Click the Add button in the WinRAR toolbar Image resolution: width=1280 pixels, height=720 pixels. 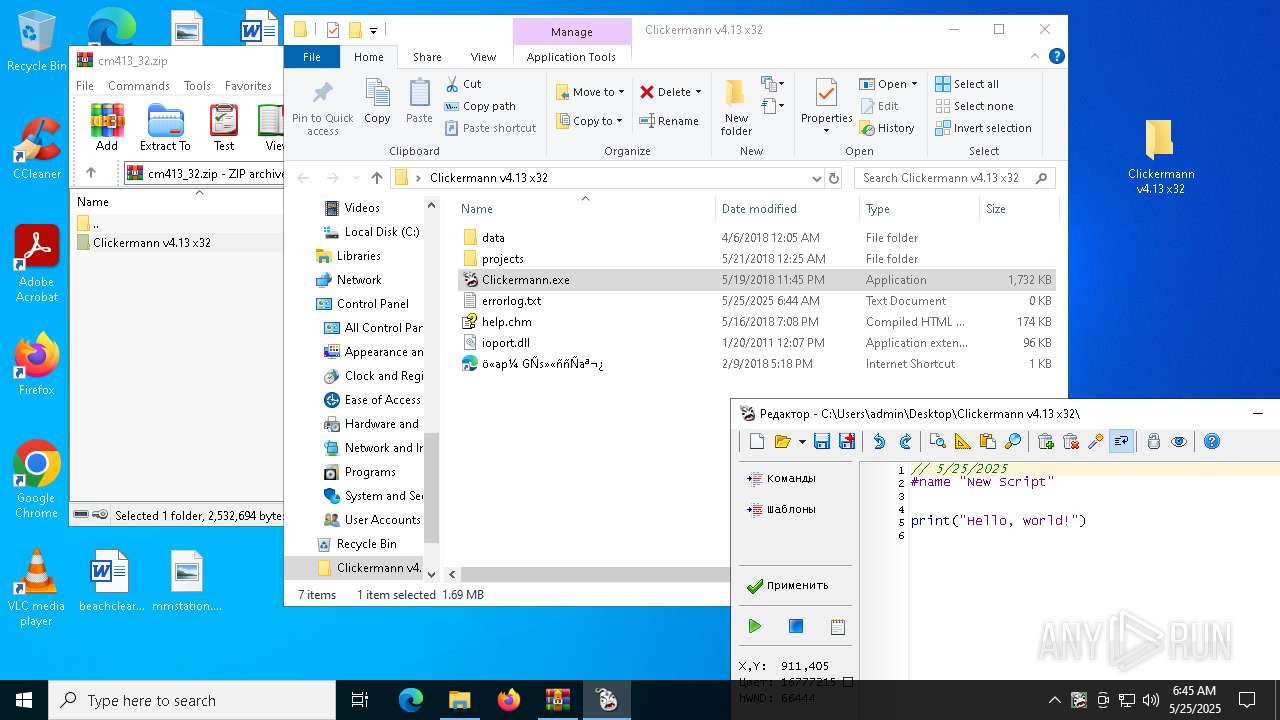coord(107,128)
